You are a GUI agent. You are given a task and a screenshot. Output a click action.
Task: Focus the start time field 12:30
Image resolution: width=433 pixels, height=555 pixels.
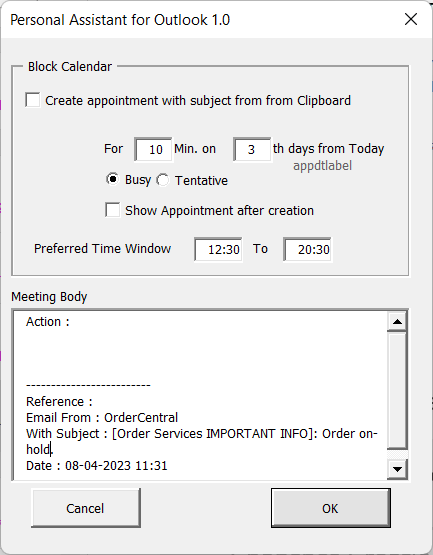pyautogui.click(x=218, y=249)
